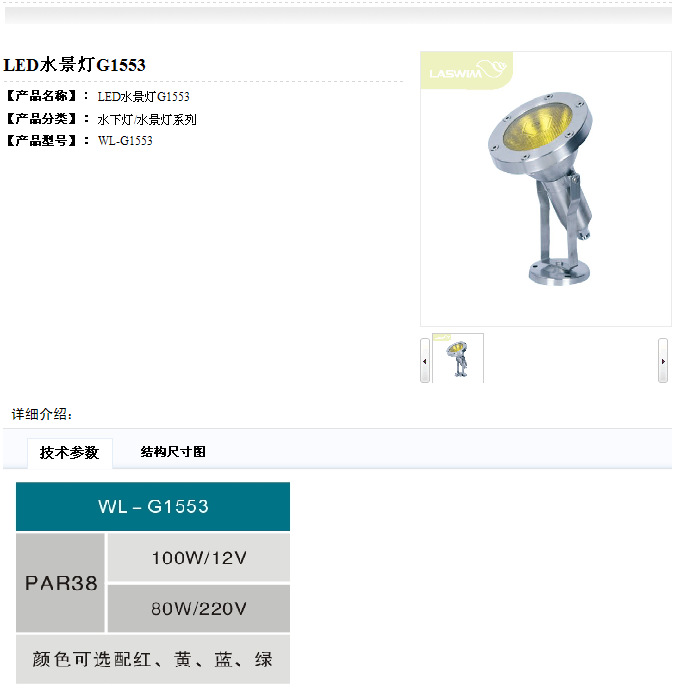The width and height of the screenshot is (683, 688).
Task: Click the WL – G1553 table header
Action: pos(153,506)
